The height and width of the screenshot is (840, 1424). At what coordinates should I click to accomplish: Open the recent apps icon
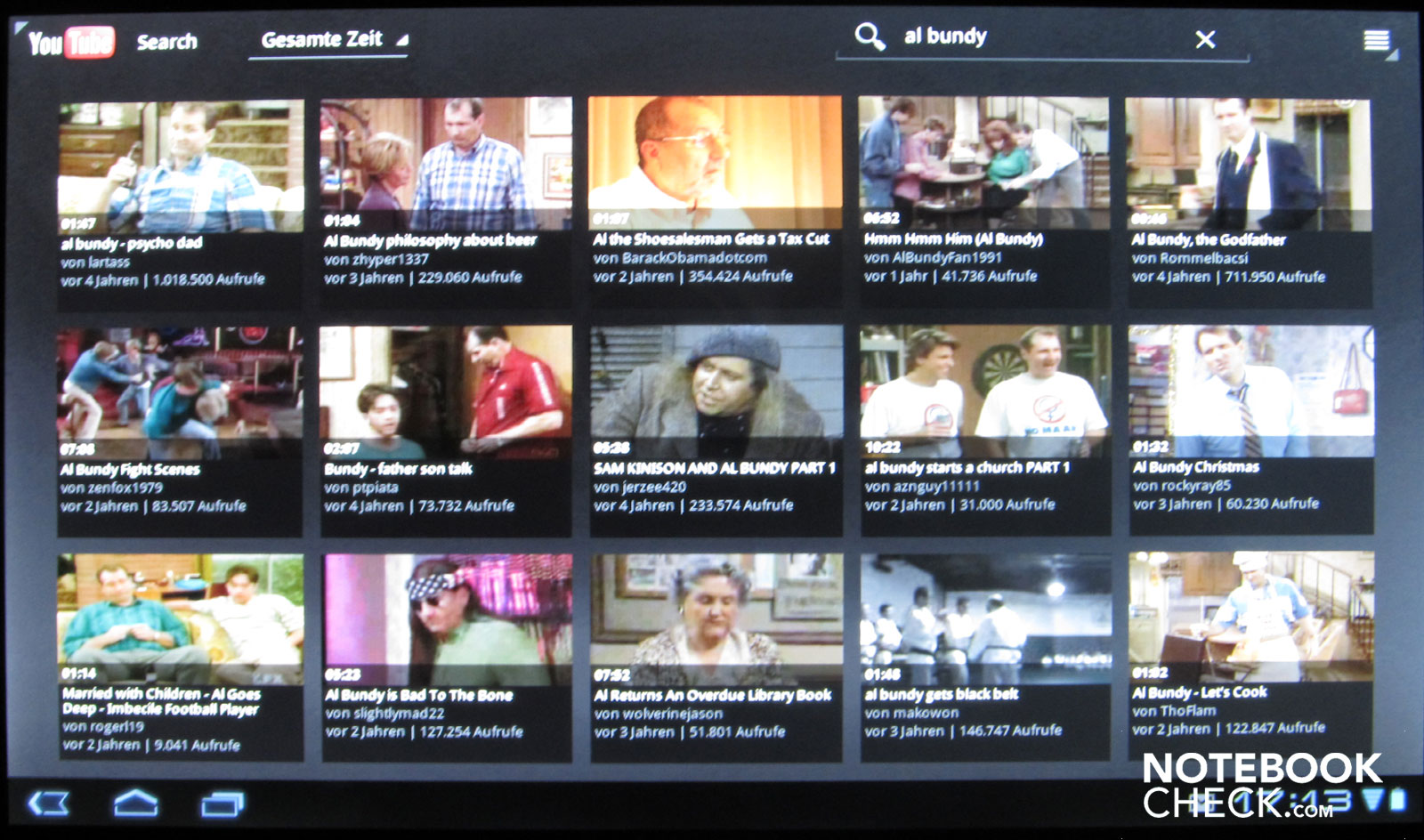coord(222,804)
